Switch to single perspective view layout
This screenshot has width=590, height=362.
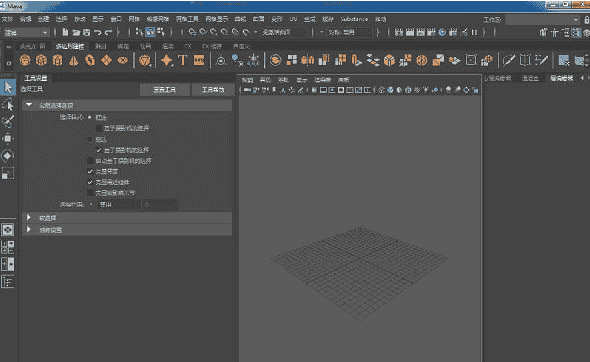(x=8, y=230)
